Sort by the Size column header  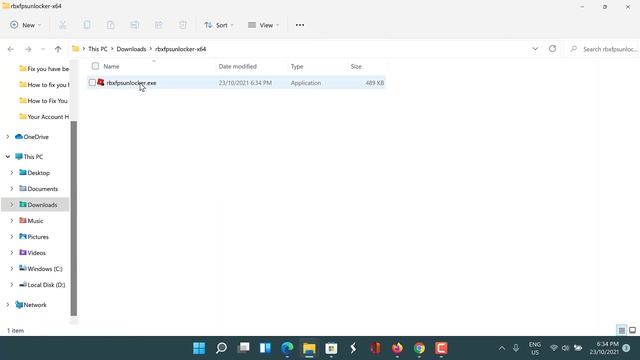[356, 66]
